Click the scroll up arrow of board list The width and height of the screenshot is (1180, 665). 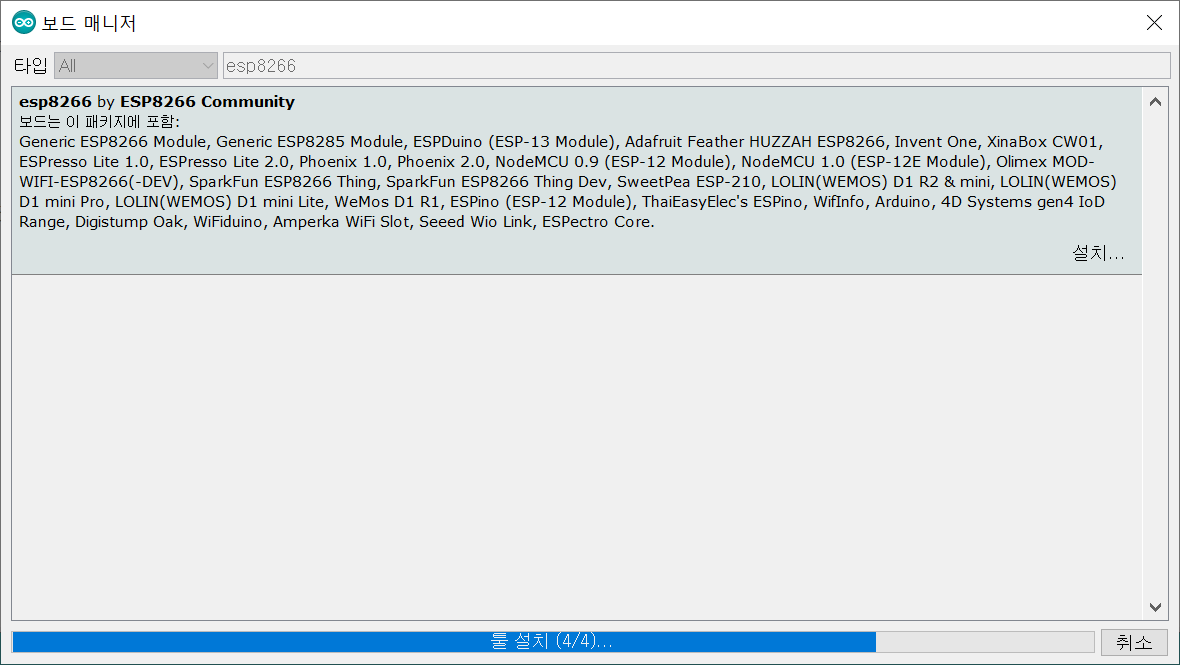coord(1155,102)
